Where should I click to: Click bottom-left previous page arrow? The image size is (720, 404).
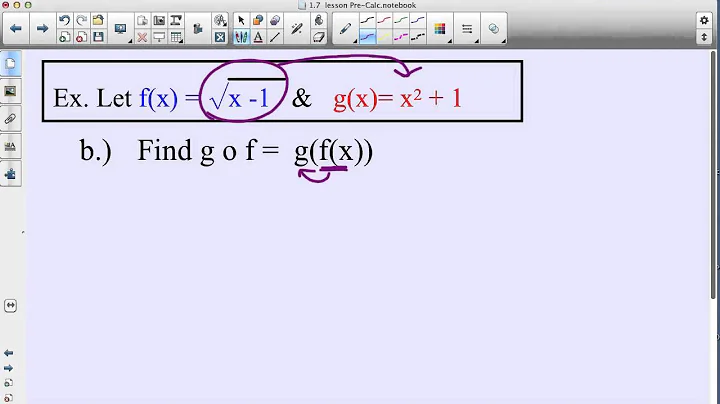(8, 353)
